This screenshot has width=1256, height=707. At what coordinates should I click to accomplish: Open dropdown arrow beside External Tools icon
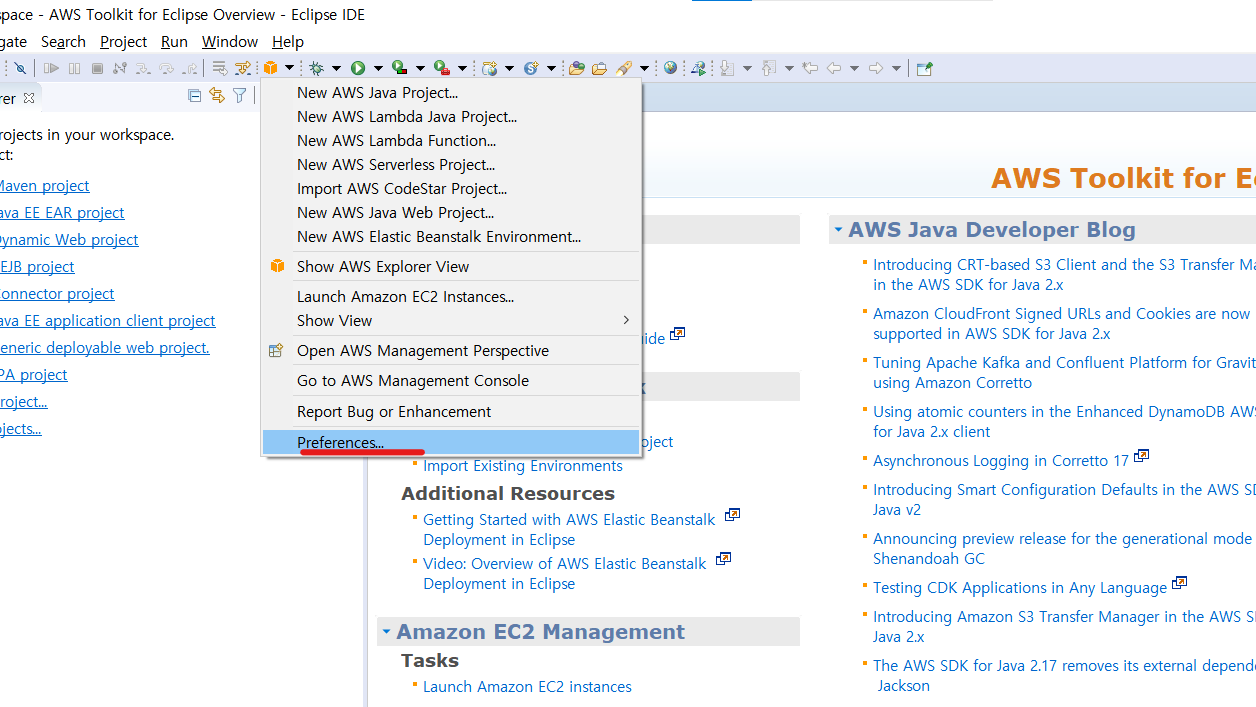pyautogui.click(x=462, y=68)
